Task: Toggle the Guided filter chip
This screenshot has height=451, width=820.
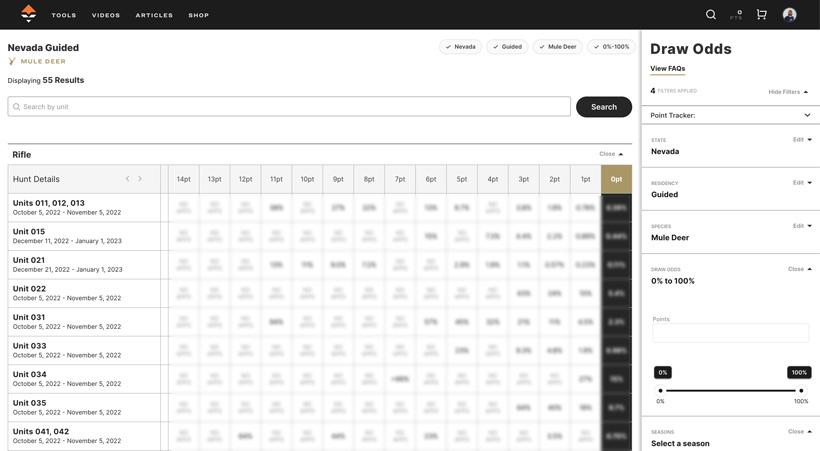Action: (x=507, y=47)
